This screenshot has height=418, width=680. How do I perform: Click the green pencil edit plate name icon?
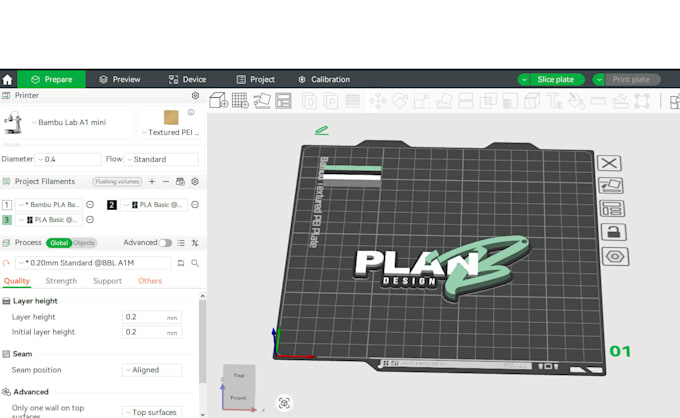point(322,130)
